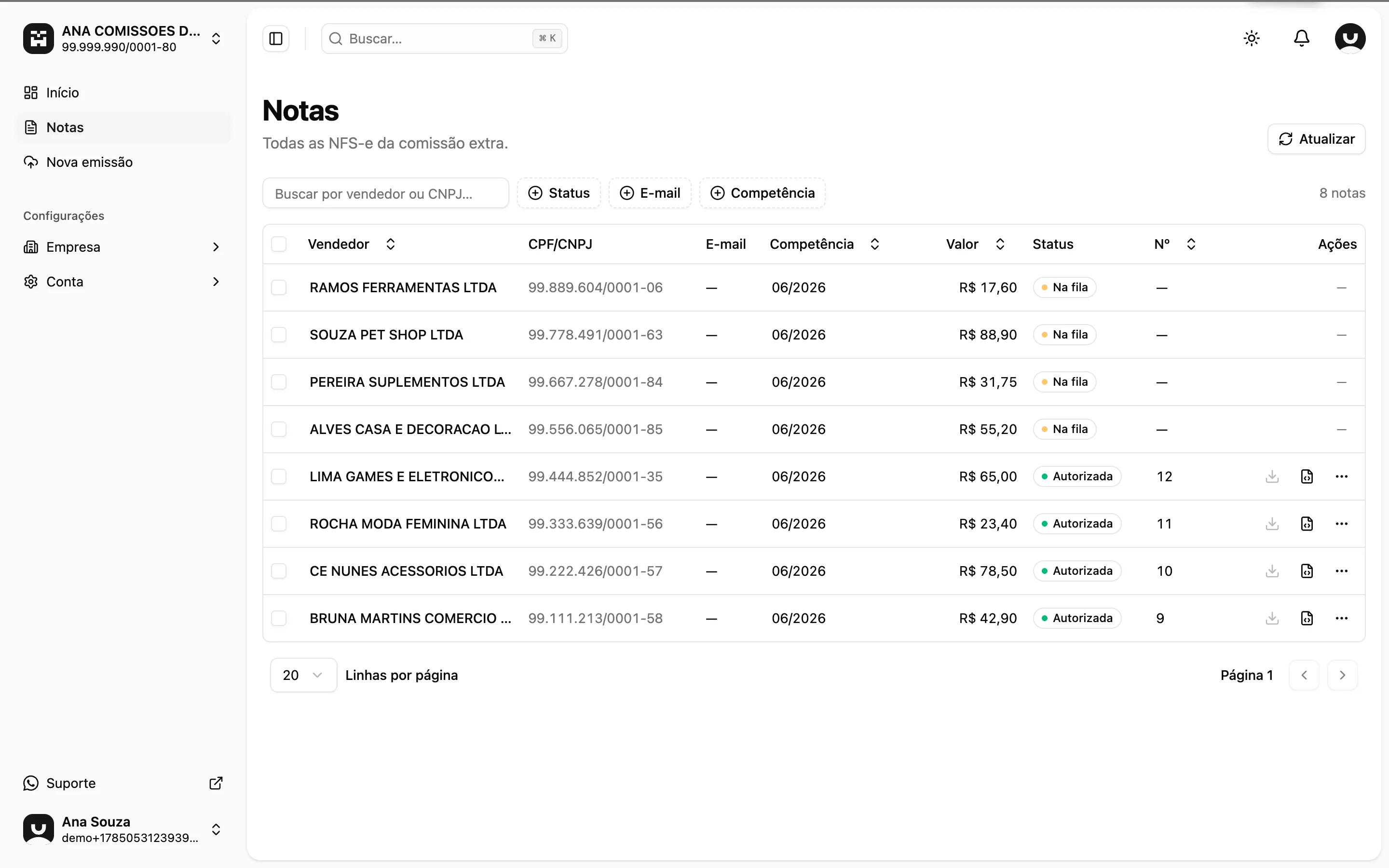Select Notas in sidebar
1389x868 pixels.
(x=123, y=127)
